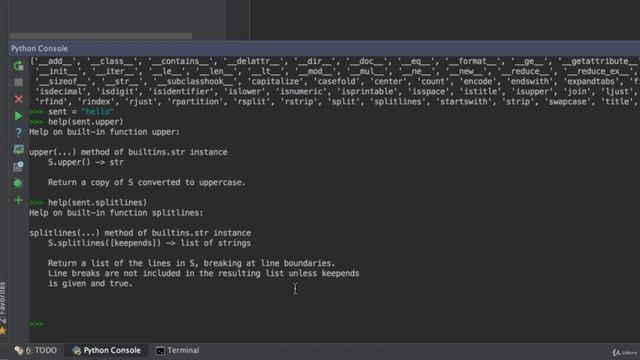
Task: Stop the running console process
Action: tap(18, 82)
